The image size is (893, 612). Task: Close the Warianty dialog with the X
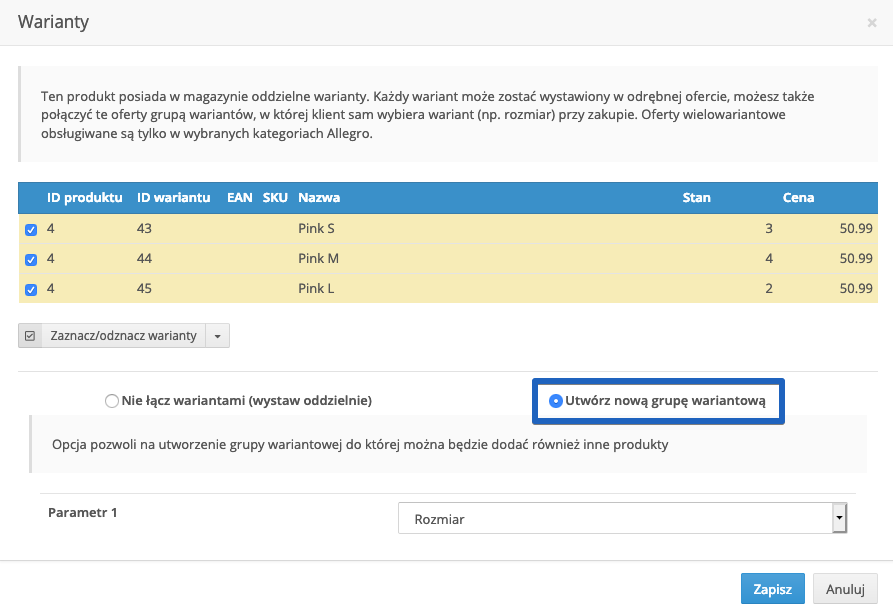click(x=872, y=22)
